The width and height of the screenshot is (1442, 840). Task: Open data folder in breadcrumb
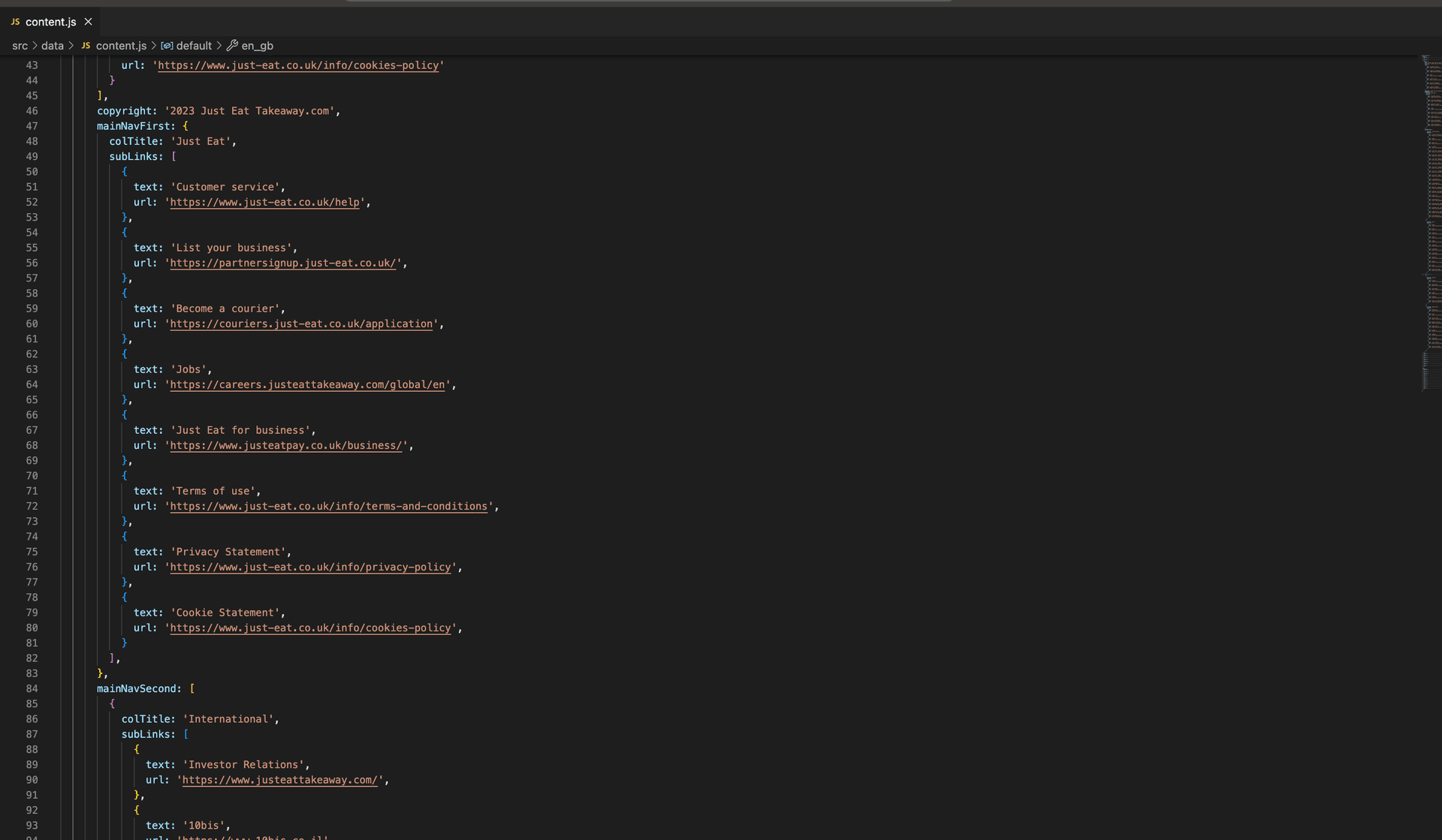pyautogui.click(x=53, y=46)
